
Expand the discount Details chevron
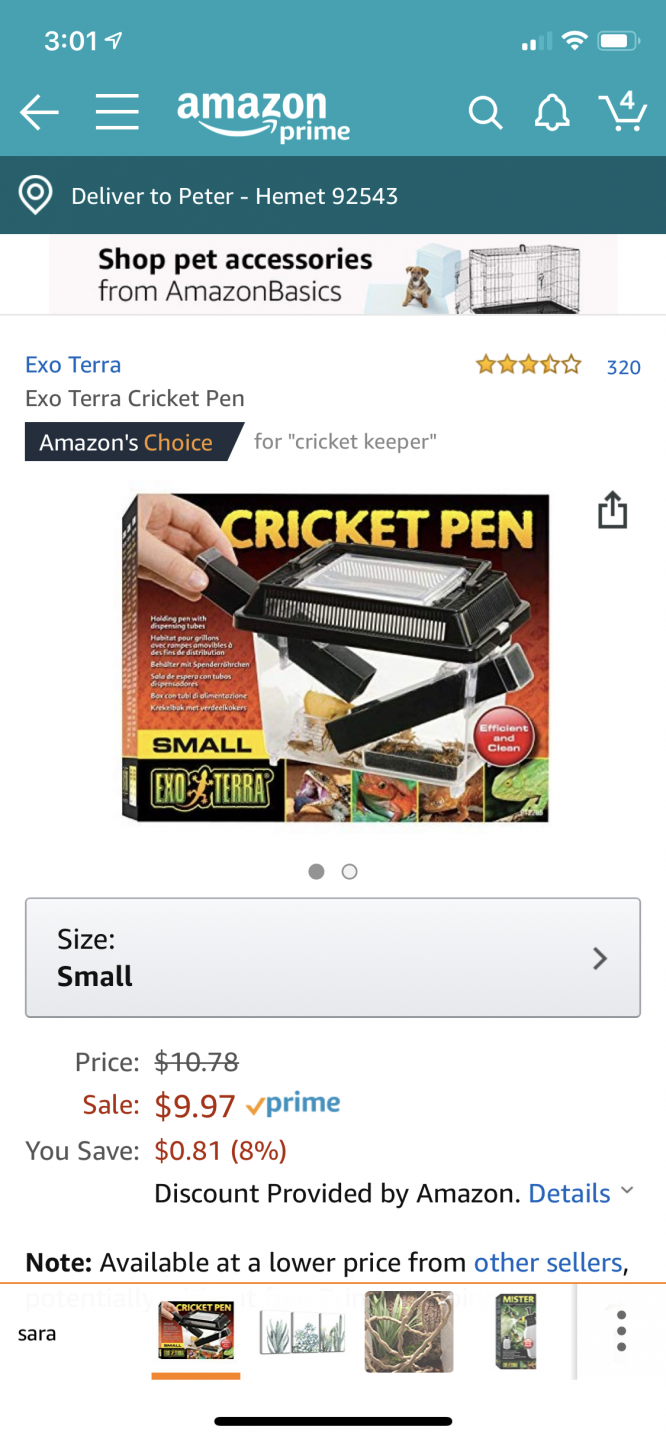tap(627, 1191)
